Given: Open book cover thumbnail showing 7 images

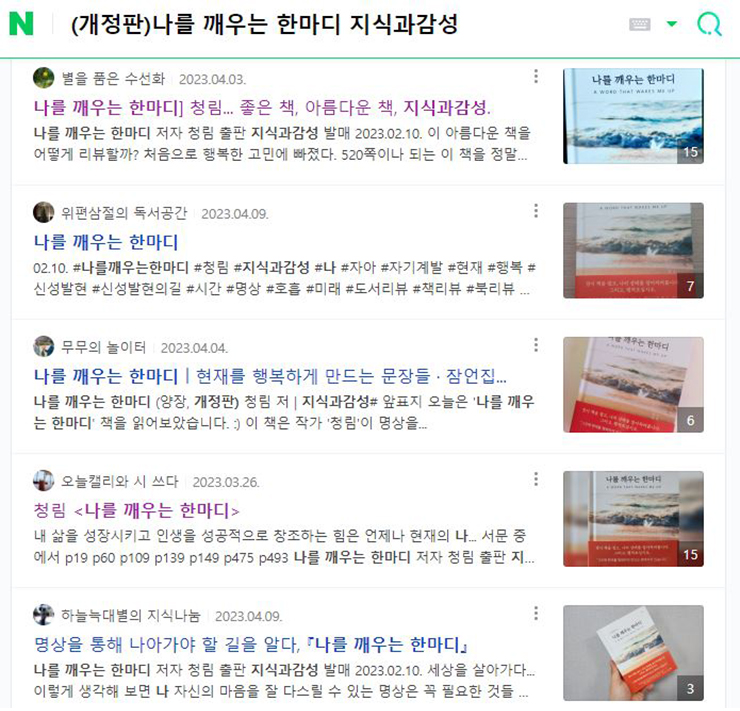Looking at the screenshot, I should tap(633, 251).
